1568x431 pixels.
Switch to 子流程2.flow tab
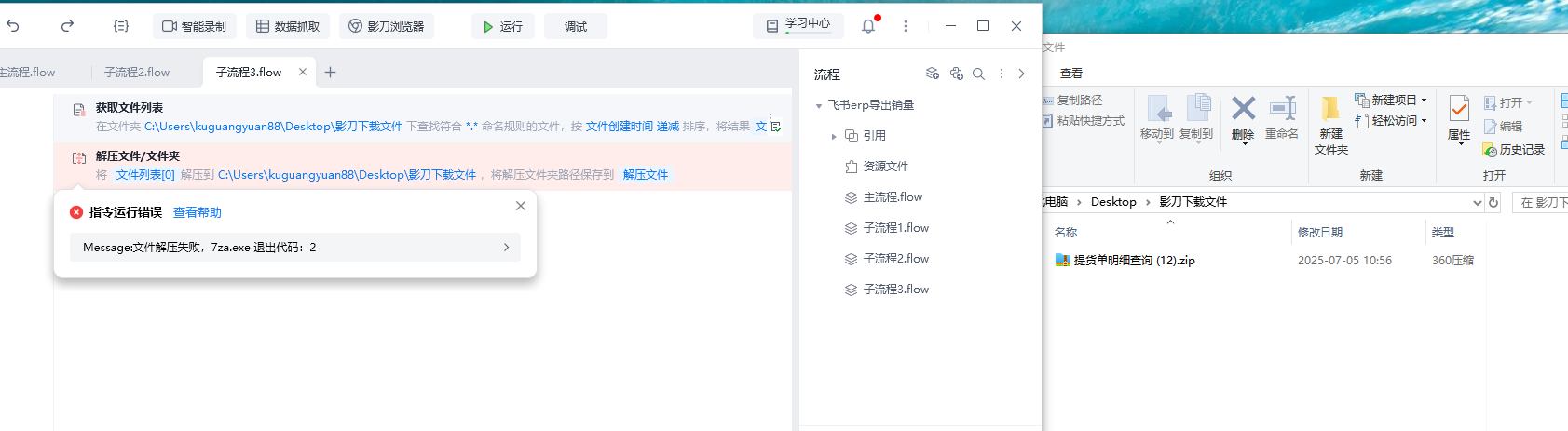[137, 72]
